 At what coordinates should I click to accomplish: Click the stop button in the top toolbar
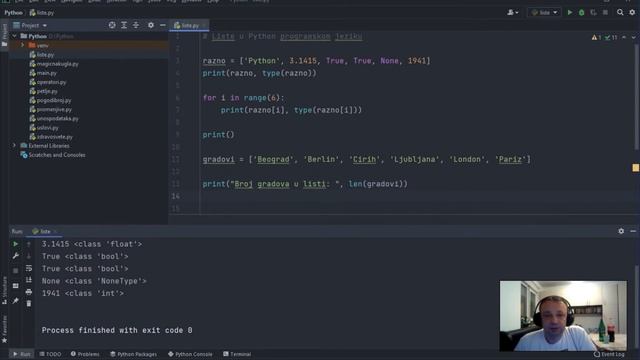[x=605, y=13]
